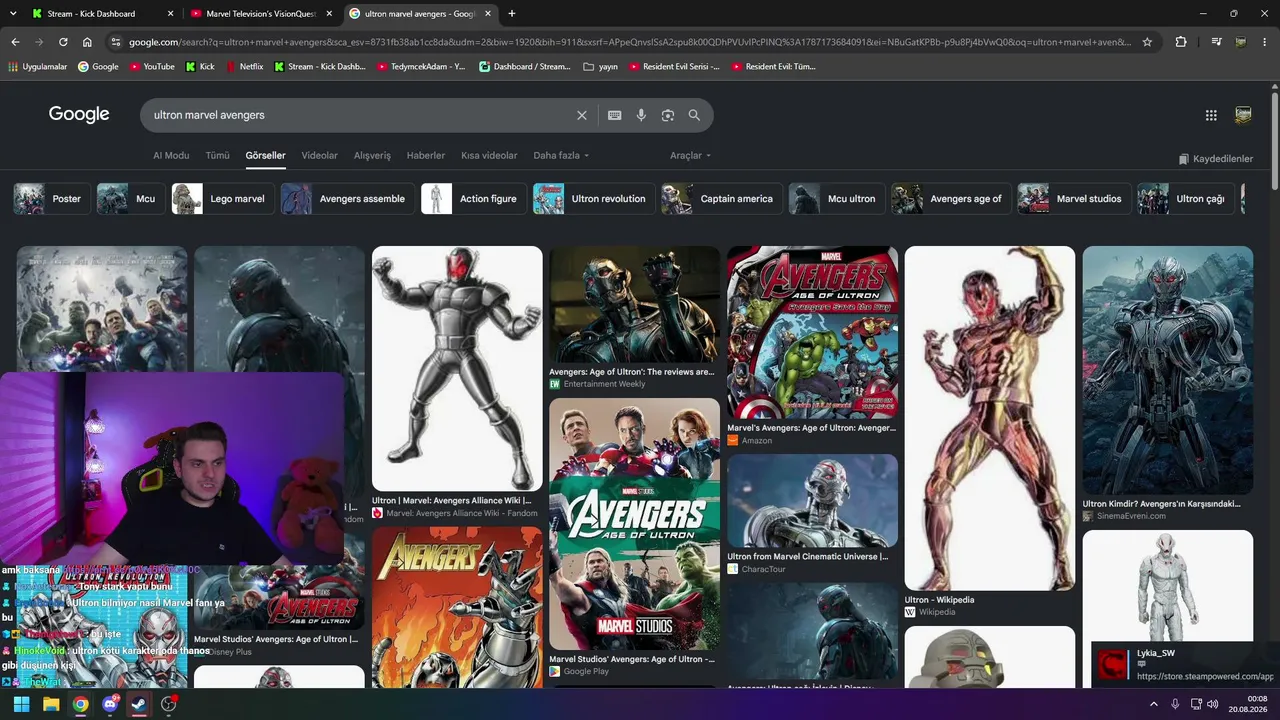Open the Kaydedilenler saved items
The image size is (1280, 720).
1216,159
